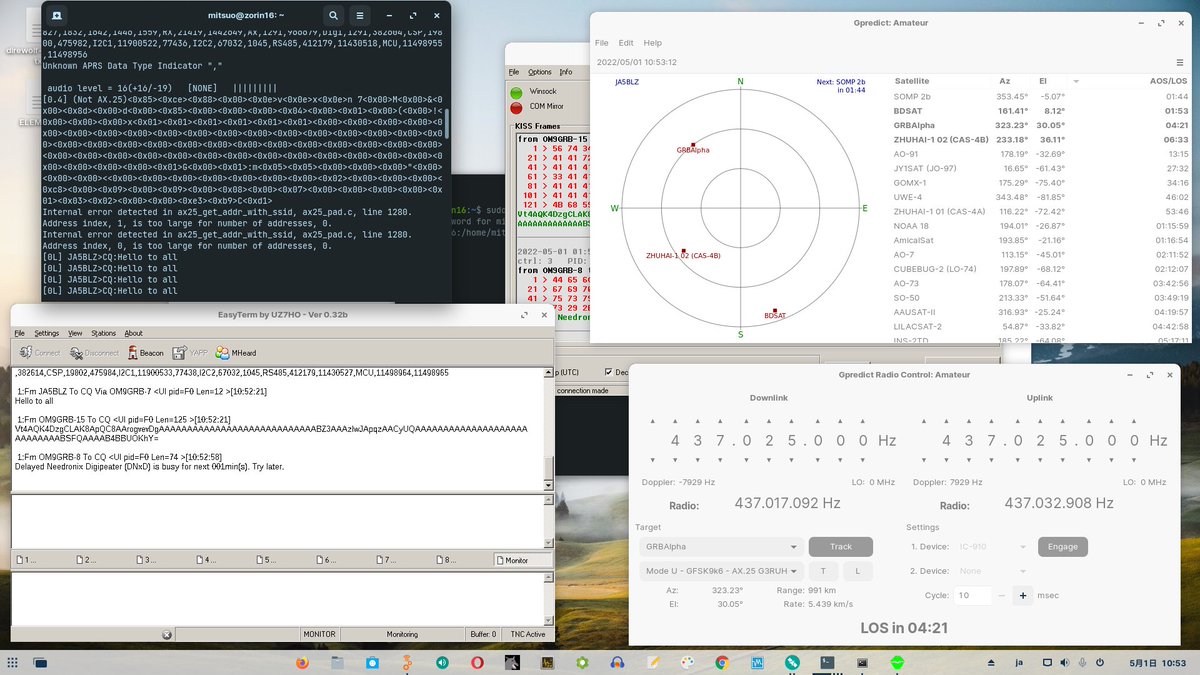Open the About menu in EasyTerm
Viewport: 1200px width, 675px height.
pyautogui.click(x=133, y=333)
